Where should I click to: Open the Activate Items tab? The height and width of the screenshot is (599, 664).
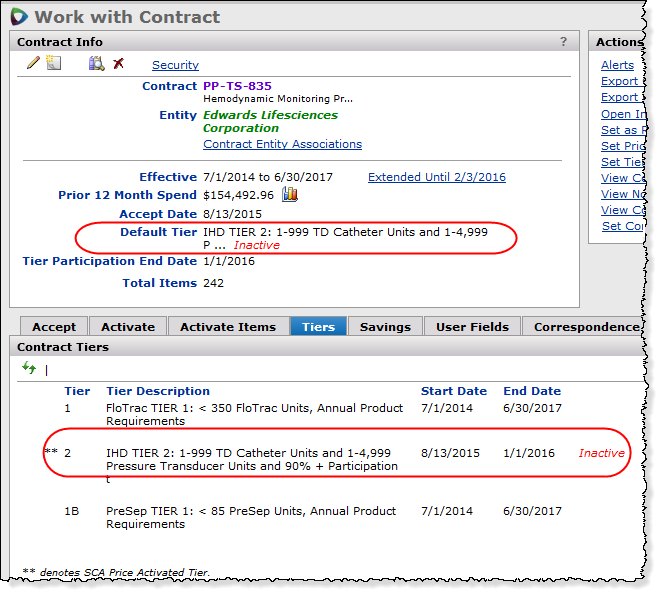point(227,327)
